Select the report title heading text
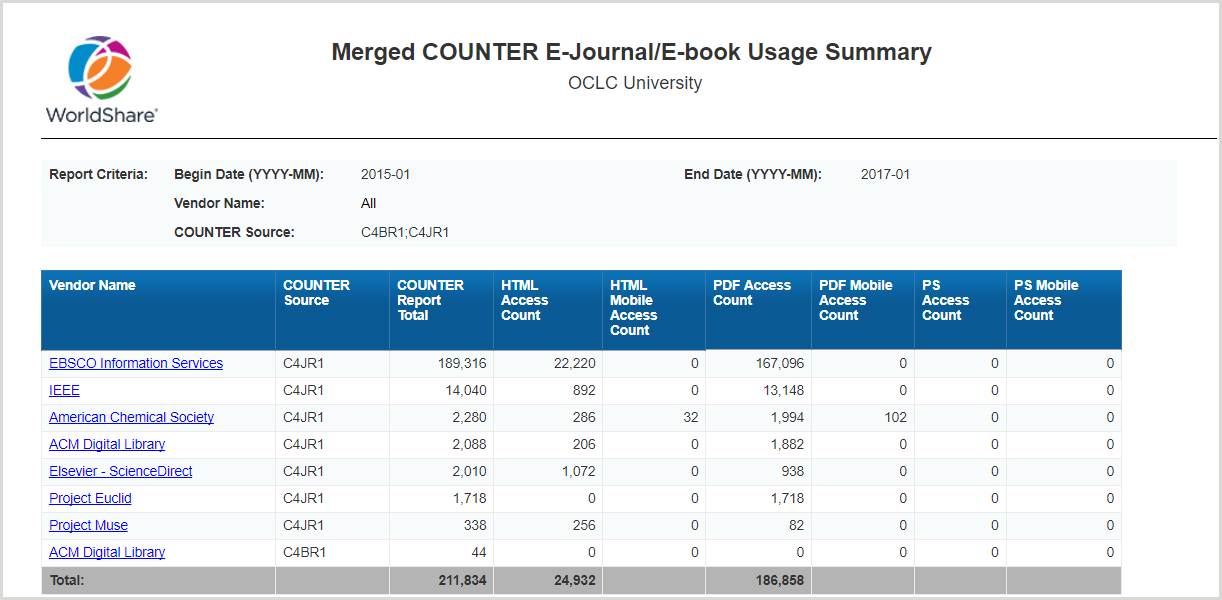 pos(631,52)
